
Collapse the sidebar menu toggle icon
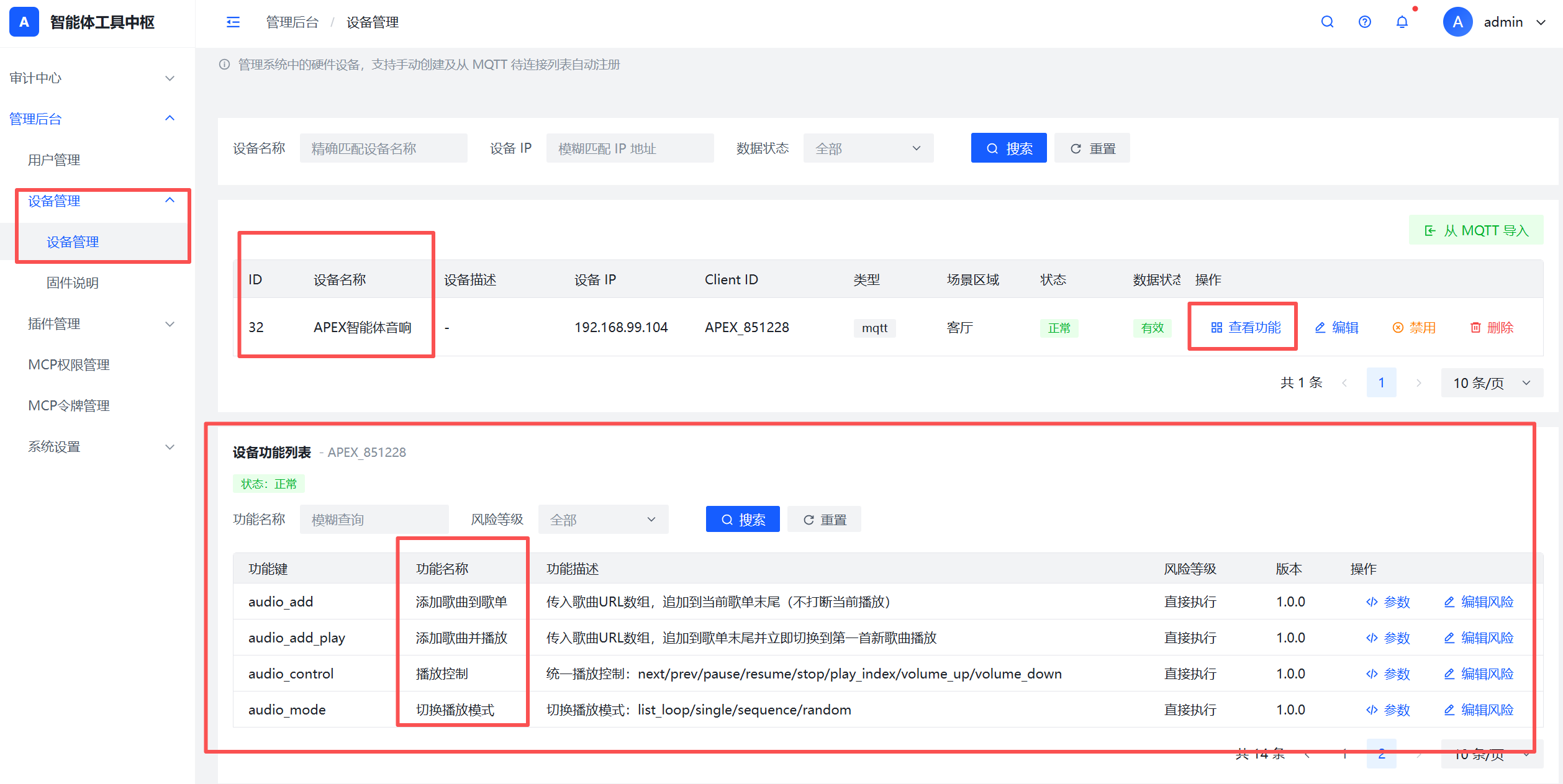(233, 22)
